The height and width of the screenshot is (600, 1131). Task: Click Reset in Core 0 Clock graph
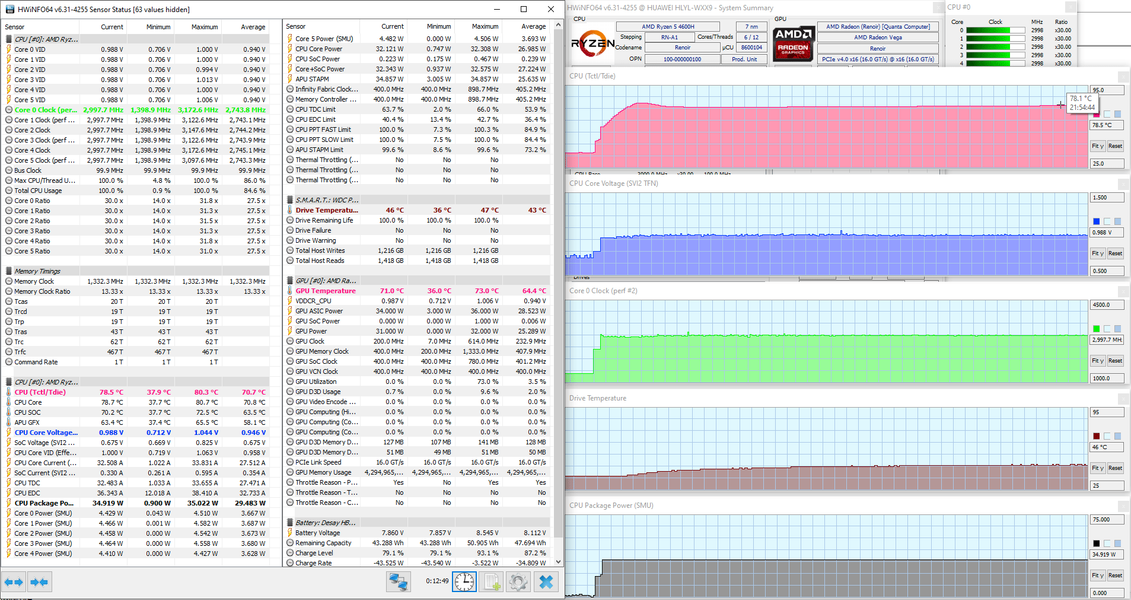(1115, 361)
